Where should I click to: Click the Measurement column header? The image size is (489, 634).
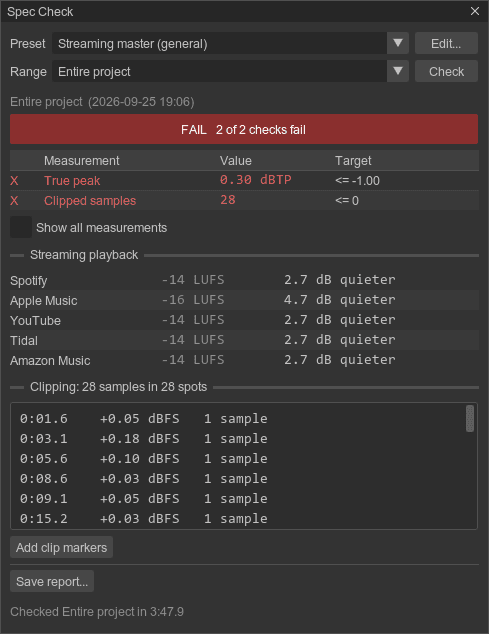pos(82,161)
